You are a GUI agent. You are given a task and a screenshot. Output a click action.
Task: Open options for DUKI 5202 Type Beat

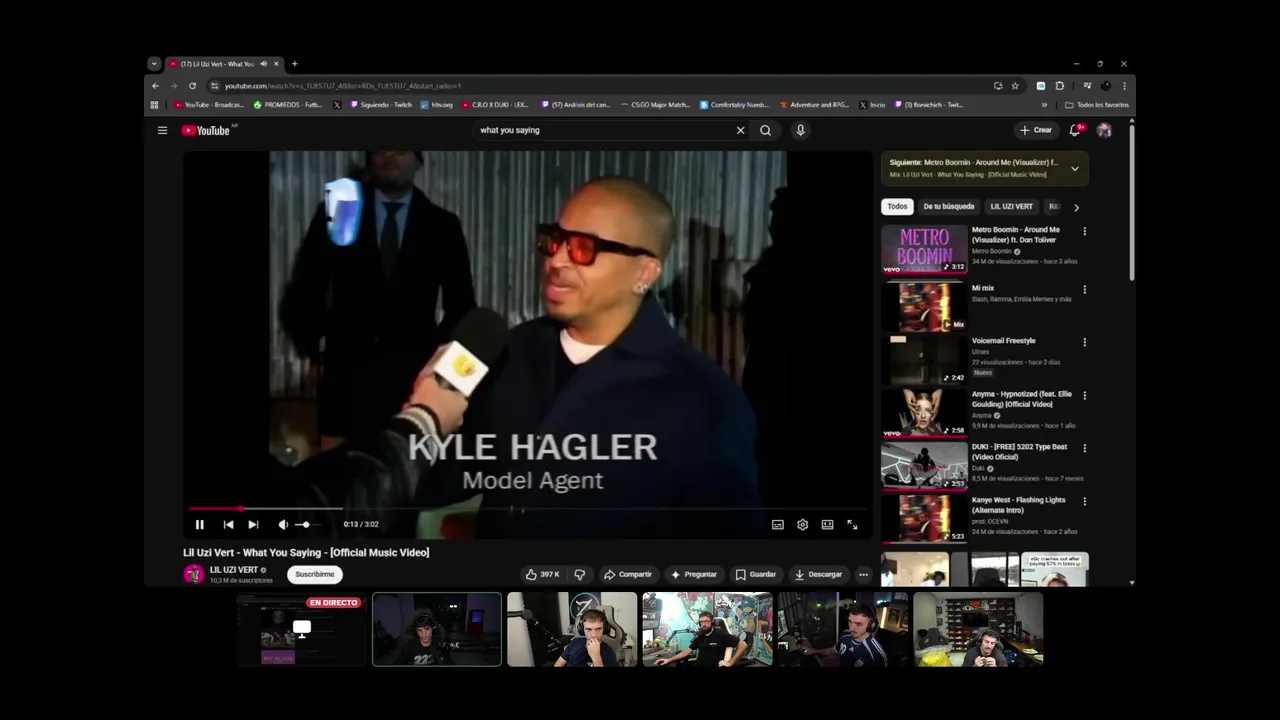(x=1084, y=449)
